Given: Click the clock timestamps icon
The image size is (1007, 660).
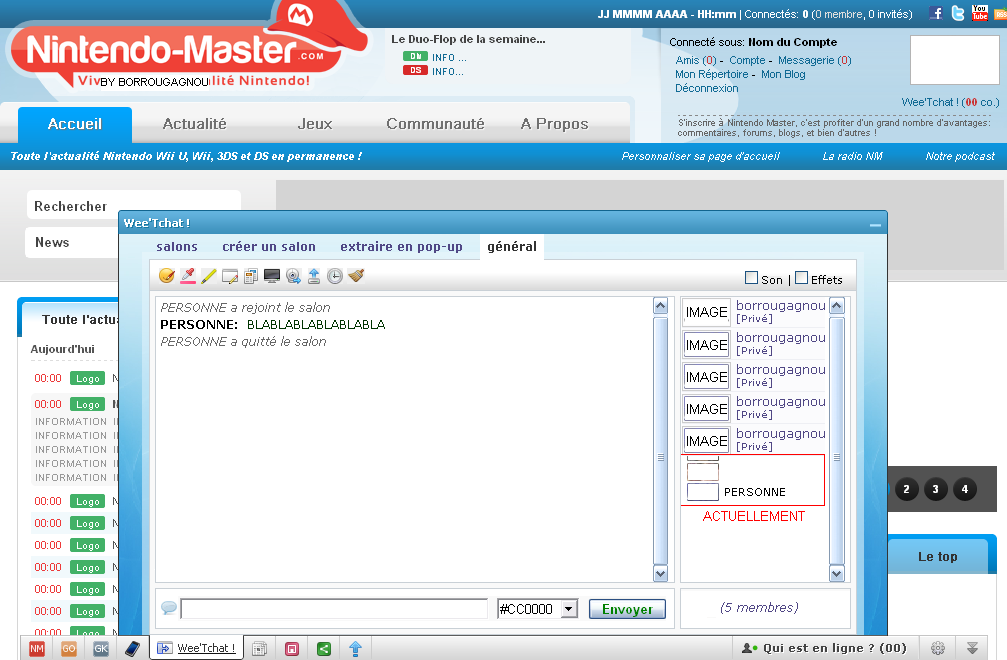Looking at the screenshot, I should pyautogui.click(x=335, y=276).
